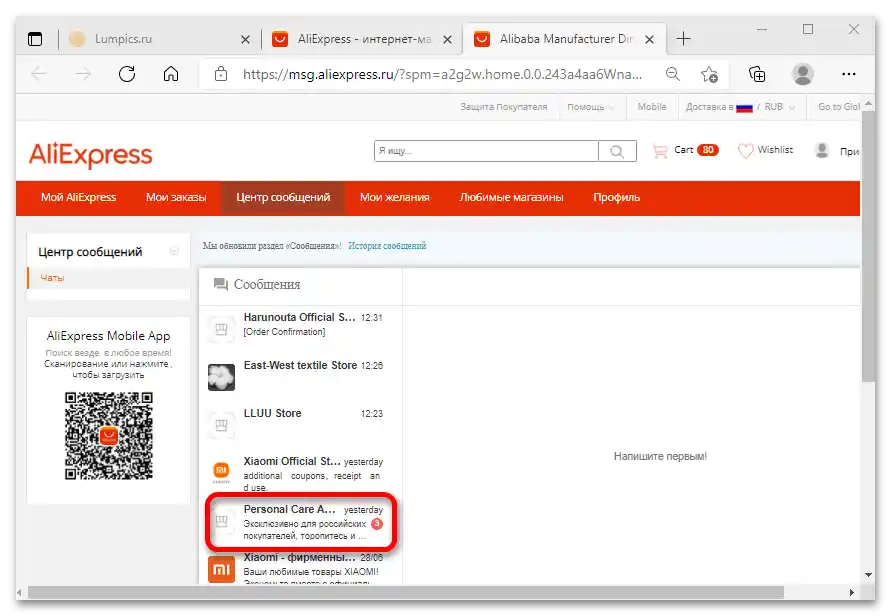This screenshot has height=616, width=891.
Task: Click the horizontal page scrollbar
Action: point(406,592)
